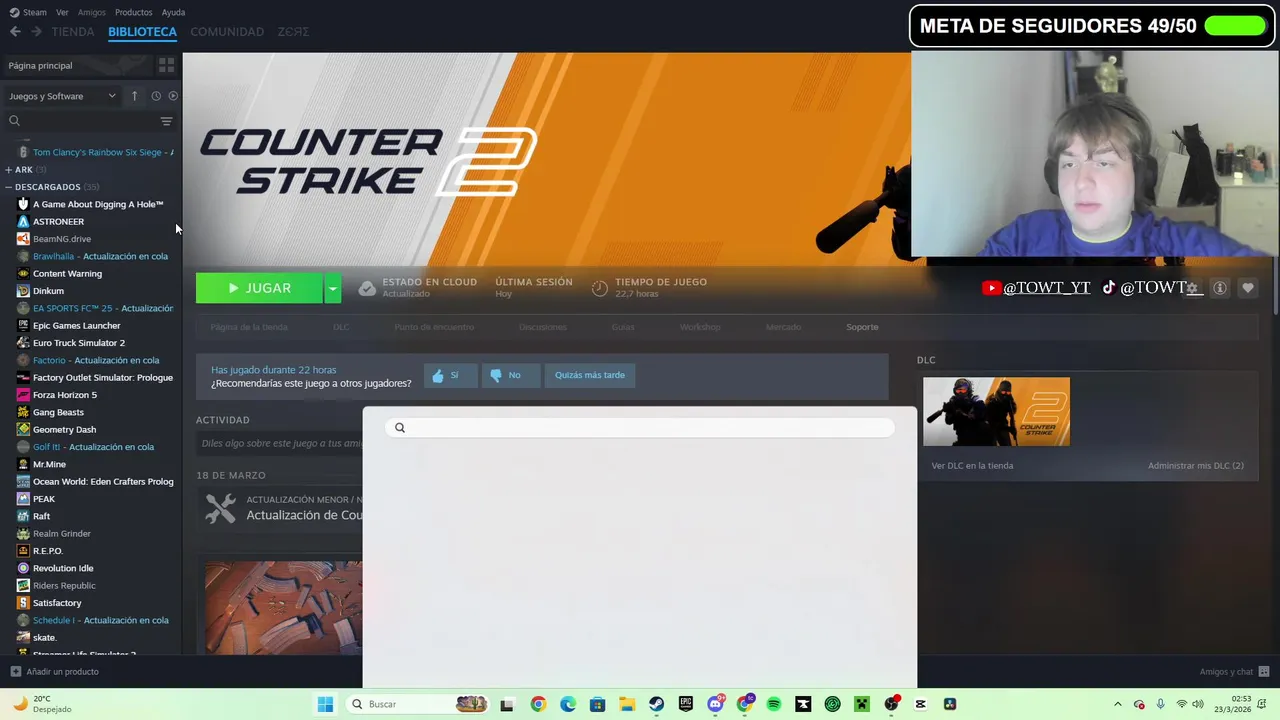Show hidden system tray icons
Viewport: 1280px width, 720px height.
point(1118,704)
